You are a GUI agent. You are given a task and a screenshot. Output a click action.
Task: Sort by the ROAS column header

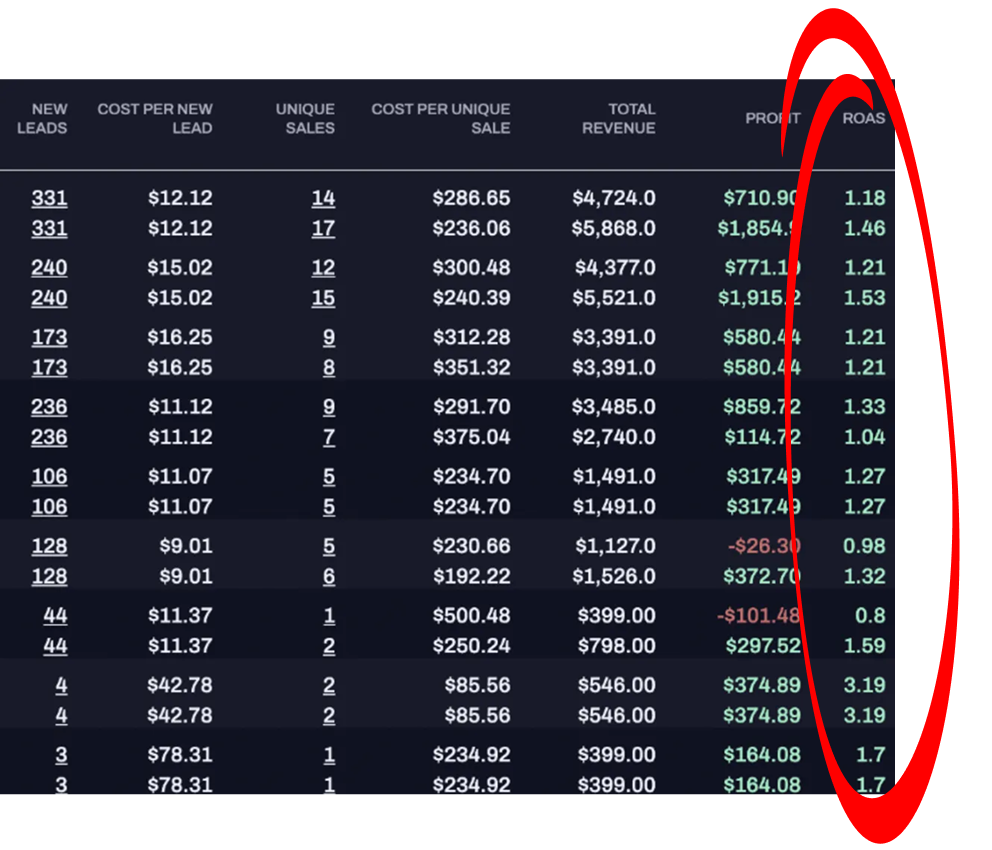click(863, 118)
